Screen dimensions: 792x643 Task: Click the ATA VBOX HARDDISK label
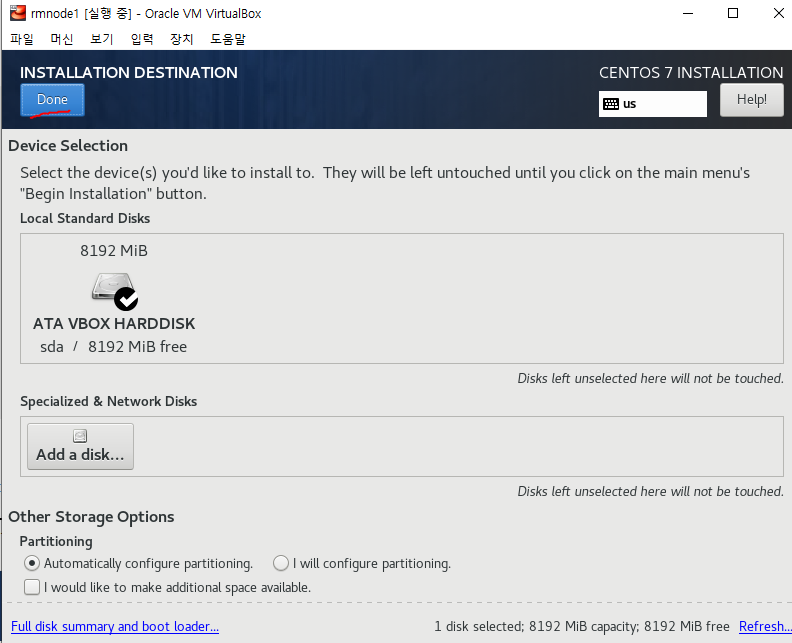point(114,323)
